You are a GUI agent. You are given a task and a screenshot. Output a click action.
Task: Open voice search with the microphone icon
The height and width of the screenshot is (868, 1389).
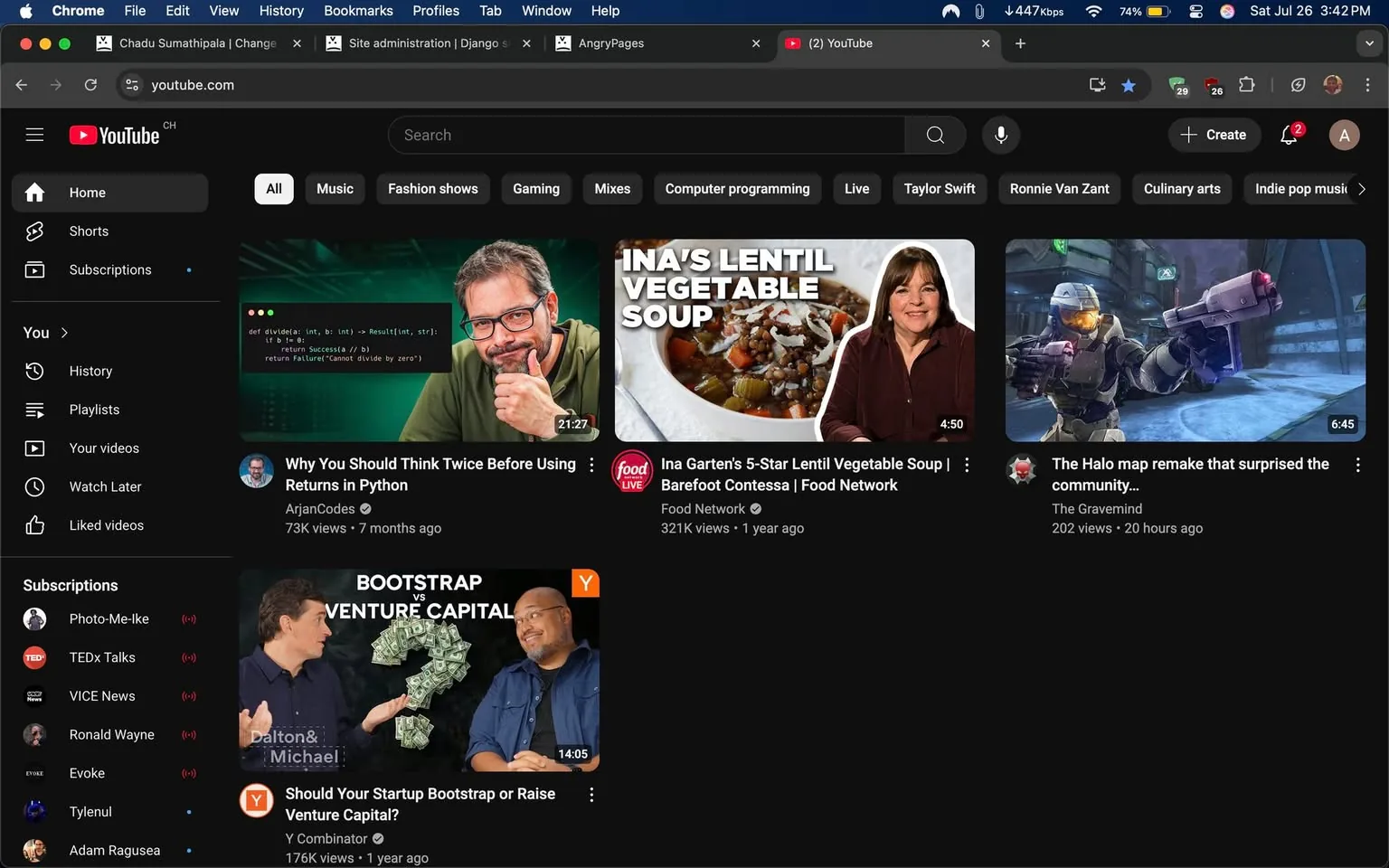click(x=1000, y=134)
